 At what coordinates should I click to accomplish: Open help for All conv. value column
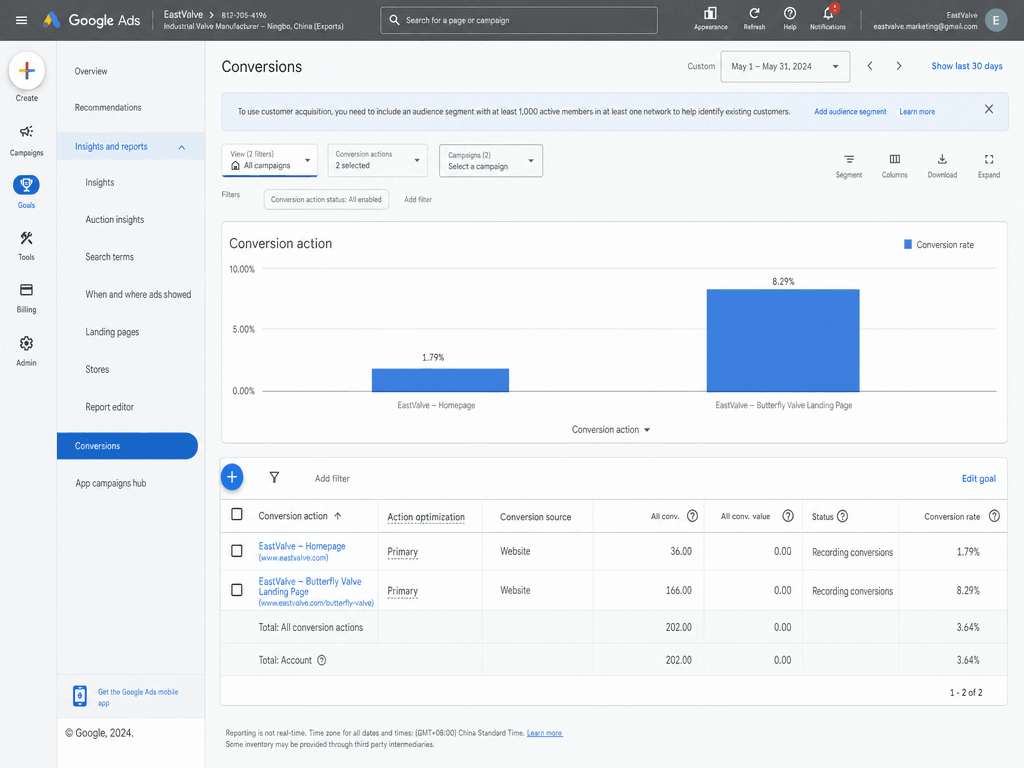pyautogui.click(x=788, y=516)
